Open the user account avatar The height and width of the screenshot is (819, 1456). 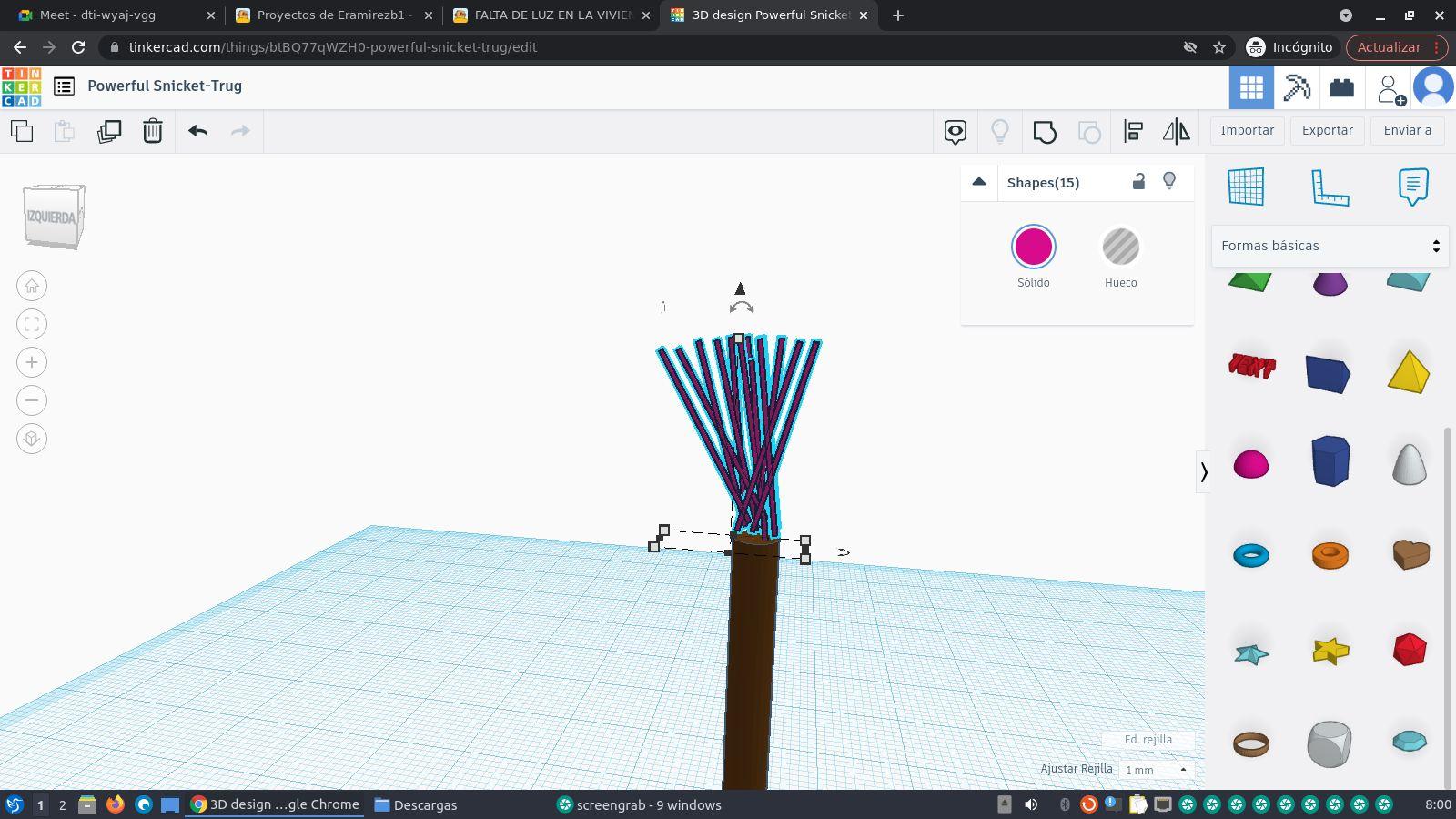(x=1434, y=87)
